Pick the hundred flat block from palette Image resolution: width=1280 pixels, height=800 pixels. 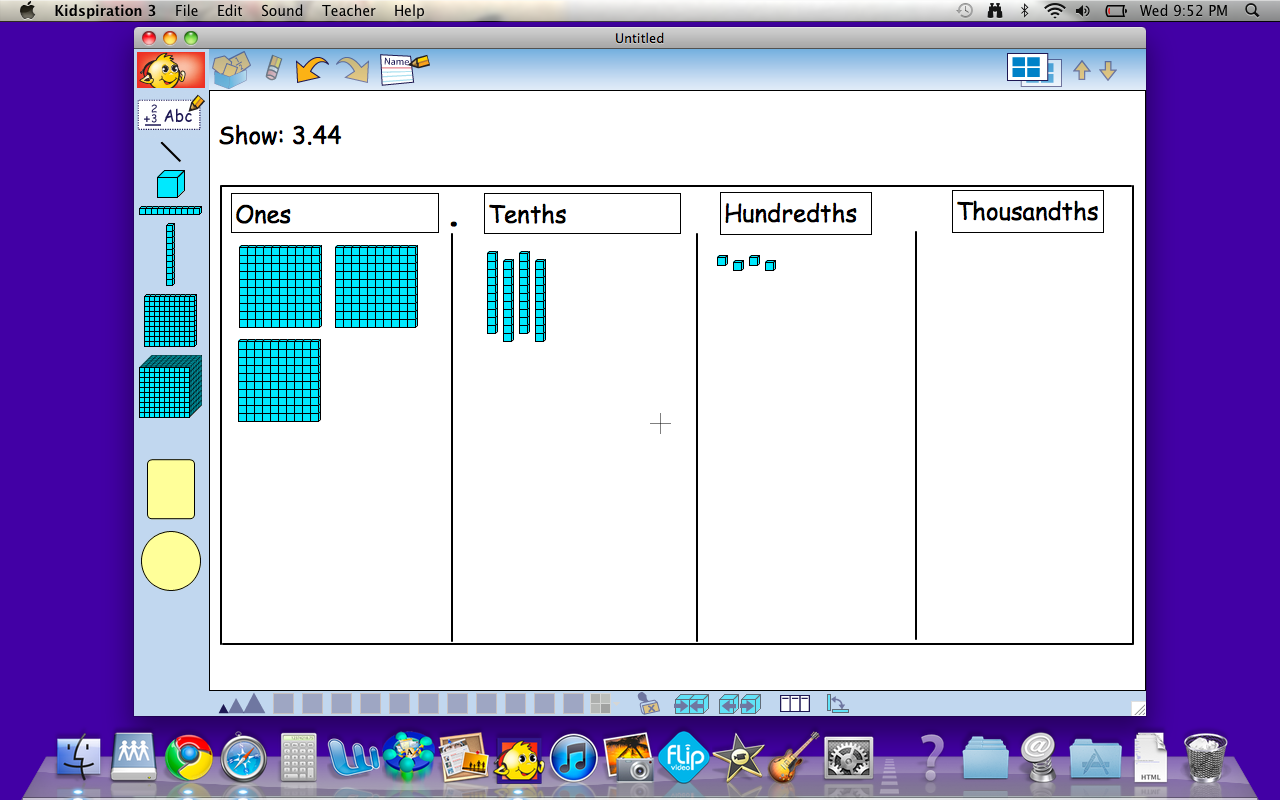point(170,320)
